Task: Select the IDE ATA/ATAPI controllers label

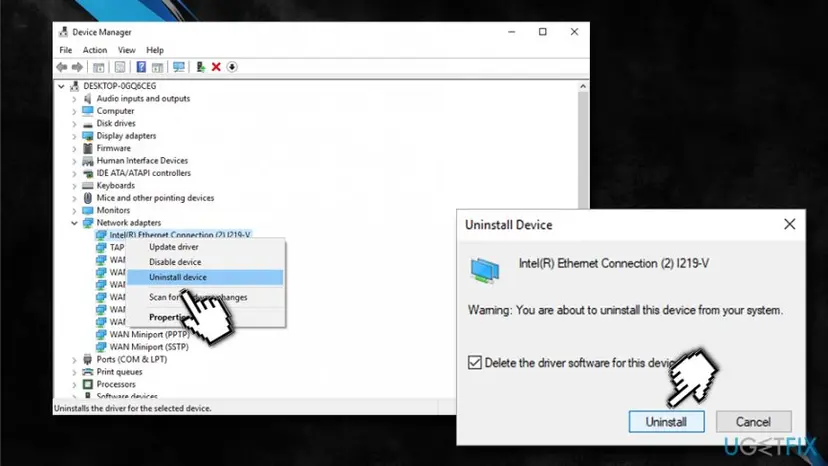Action: coord(144,173)
